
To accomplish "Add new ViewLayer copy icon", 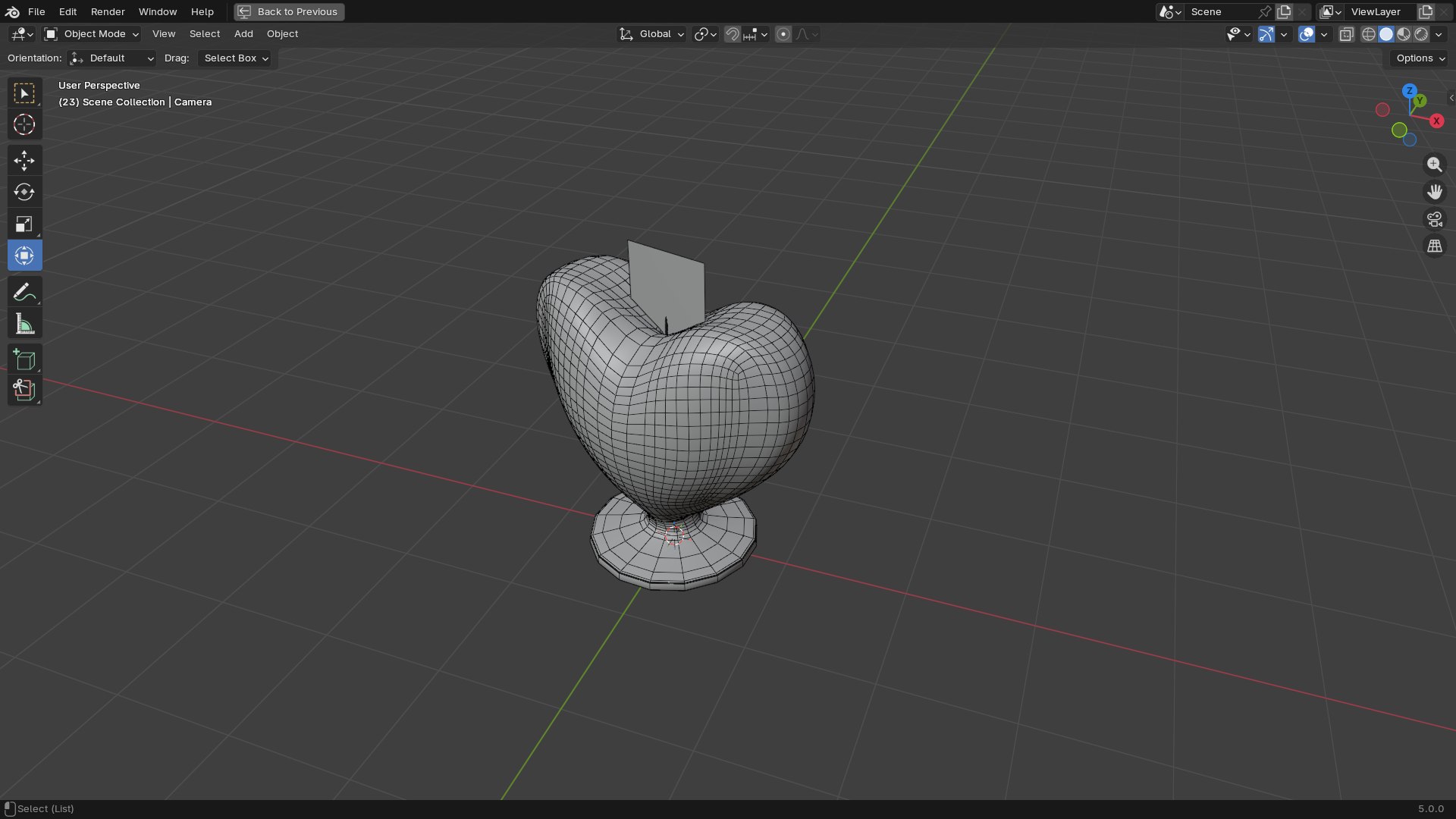I will 1426,11.
